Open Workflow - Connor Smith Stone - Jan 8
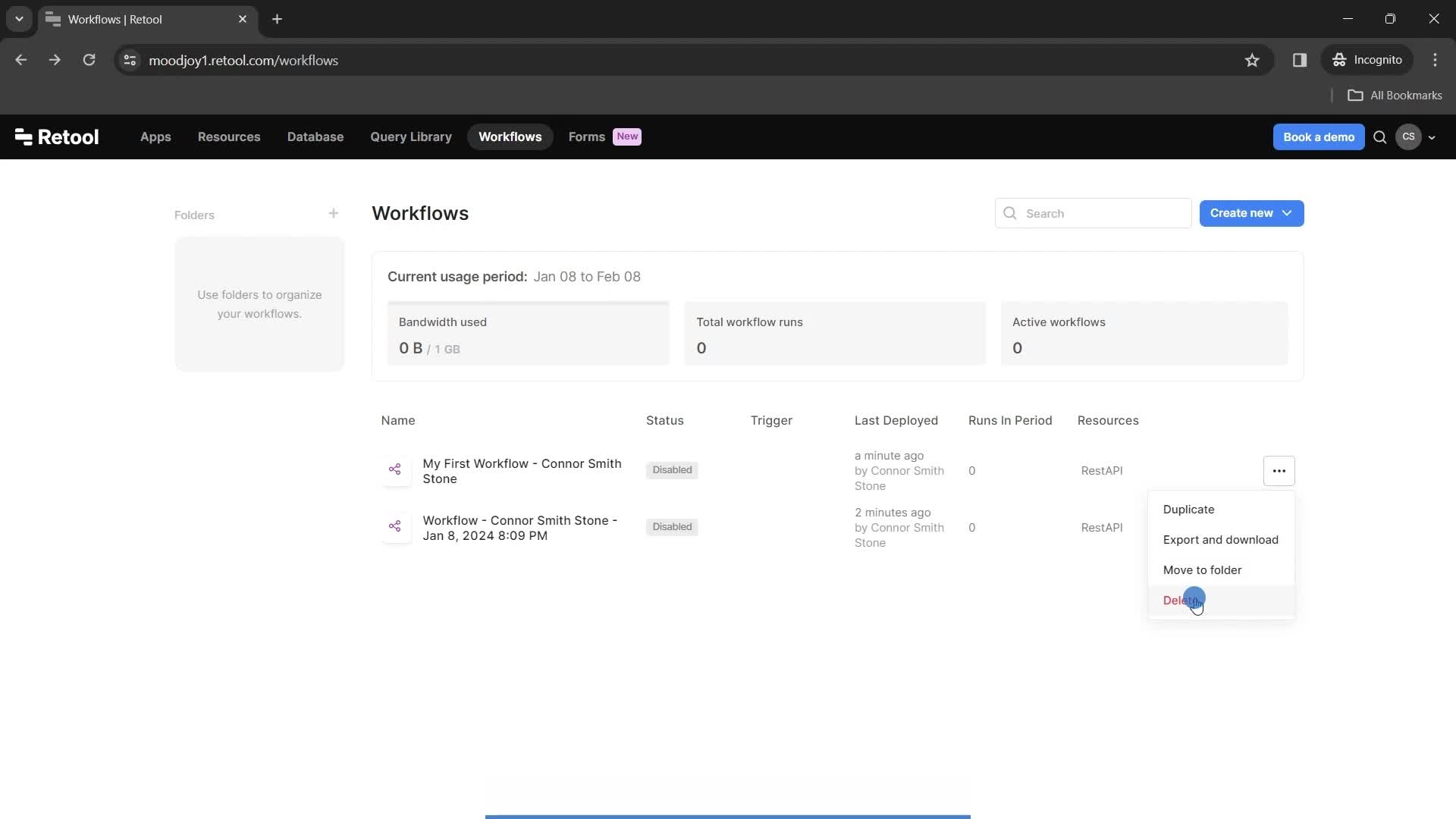Screen dimensions: 1456x819 [520, 528]
